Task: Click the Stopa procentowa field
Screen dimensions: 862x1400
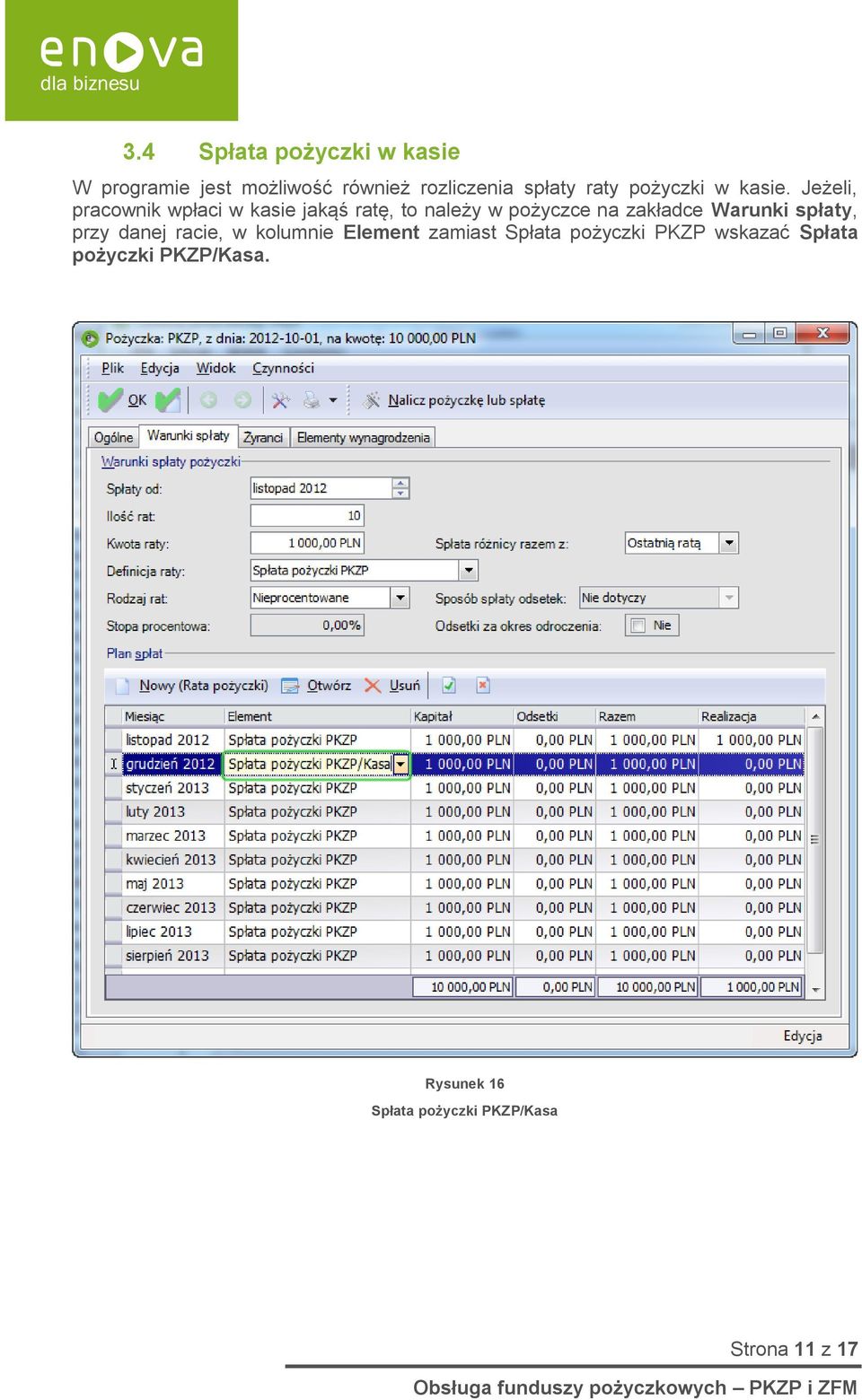Action: click(307, 626)
